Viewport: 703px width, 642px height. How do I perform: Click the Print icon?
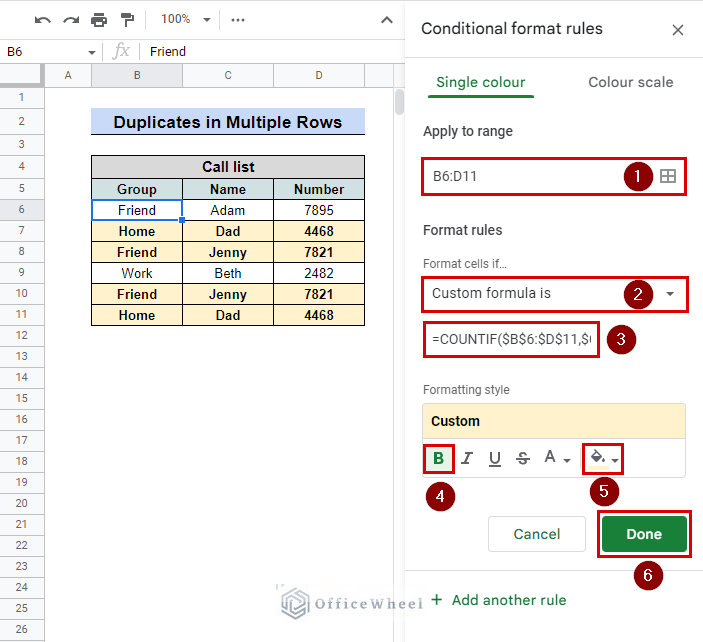click(99, 19)
